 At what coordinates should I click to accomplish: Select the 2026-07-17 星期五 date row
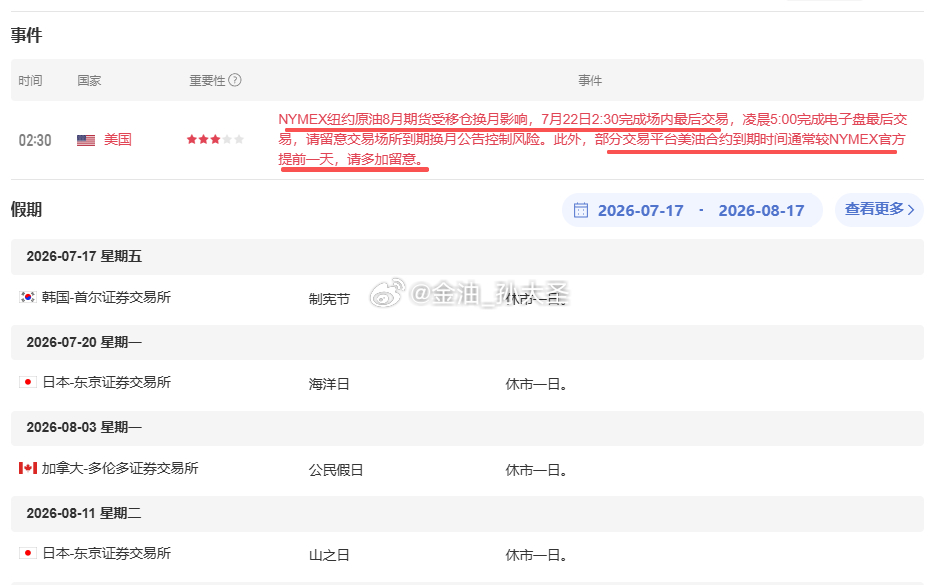pos(467,256)
